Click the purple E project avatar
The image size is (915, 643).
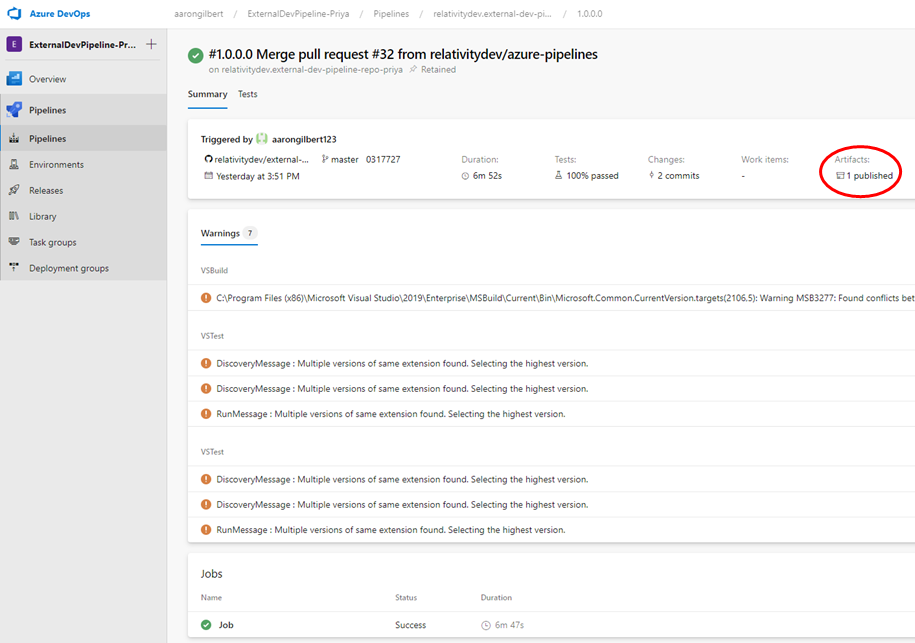14,44
